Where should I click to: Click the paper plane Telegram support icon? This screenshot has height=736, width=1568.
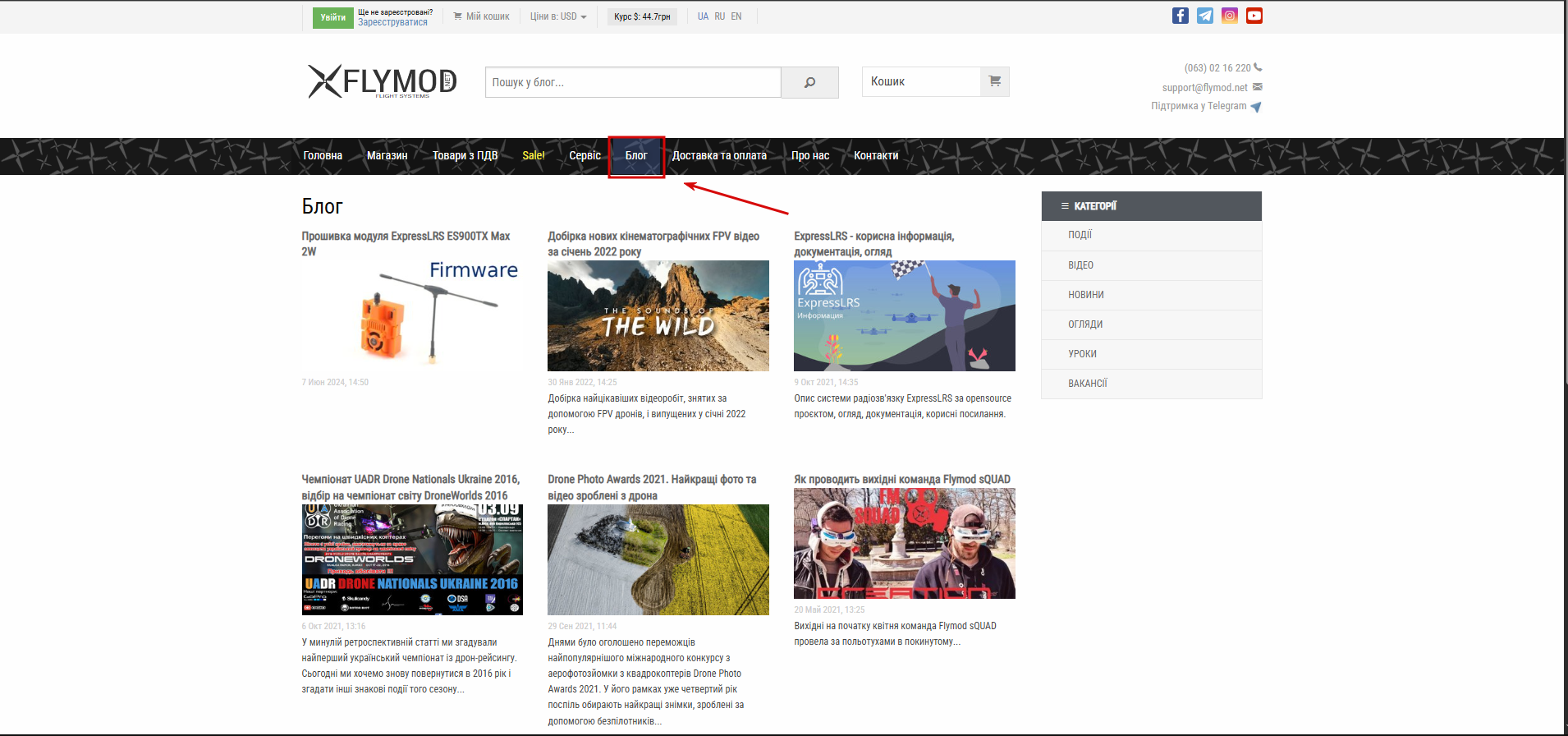point(1256,107)
